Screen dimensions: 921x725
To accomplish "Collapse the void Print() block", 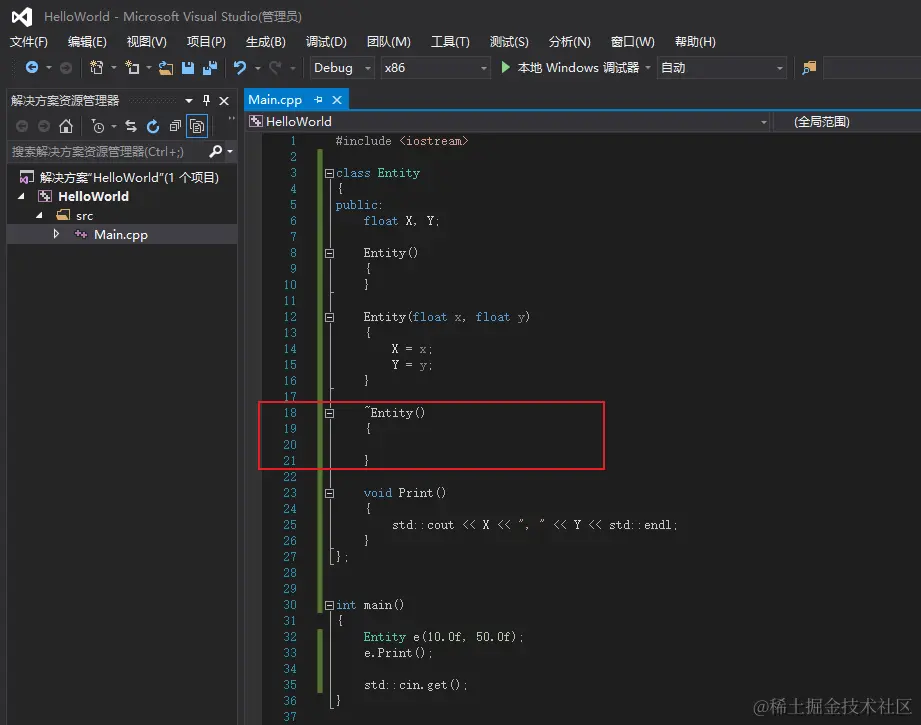I will click(330, 493).
